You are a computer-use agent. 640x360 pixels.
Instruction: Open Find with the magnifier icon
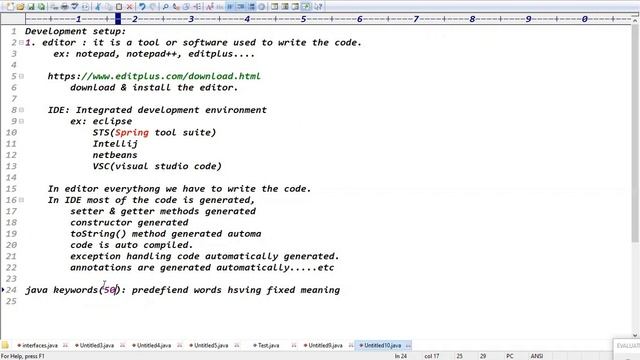pos(165,7)
